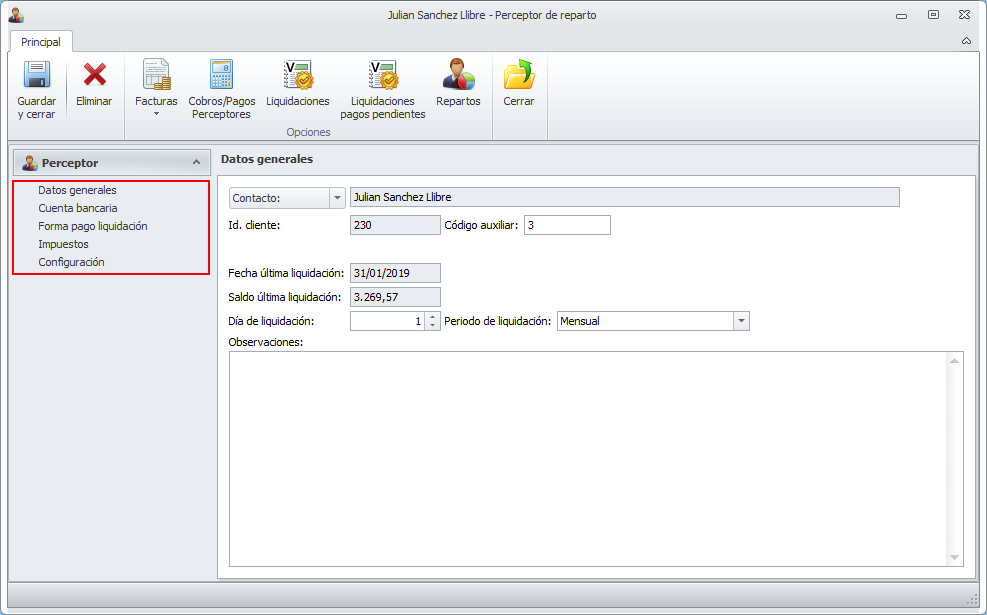Select Cuenta bancaria in the sidebar
Viewport: 987px width, 615px height.
tap(78, 208)
